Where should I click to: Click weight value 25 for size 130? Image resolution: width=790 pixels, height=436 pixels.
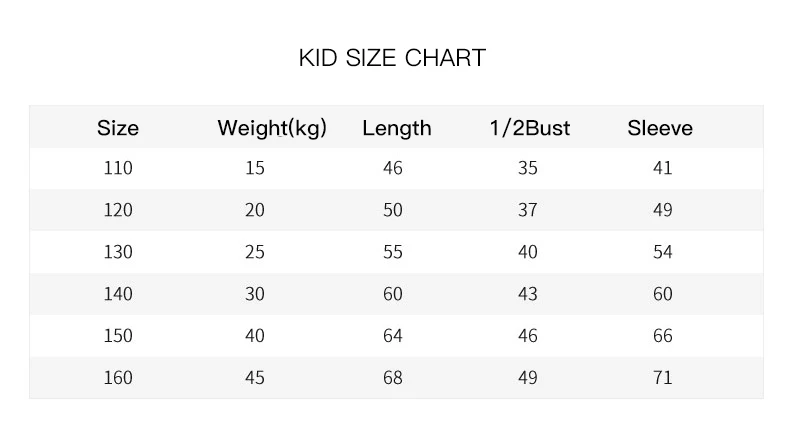tap(255, 252)
